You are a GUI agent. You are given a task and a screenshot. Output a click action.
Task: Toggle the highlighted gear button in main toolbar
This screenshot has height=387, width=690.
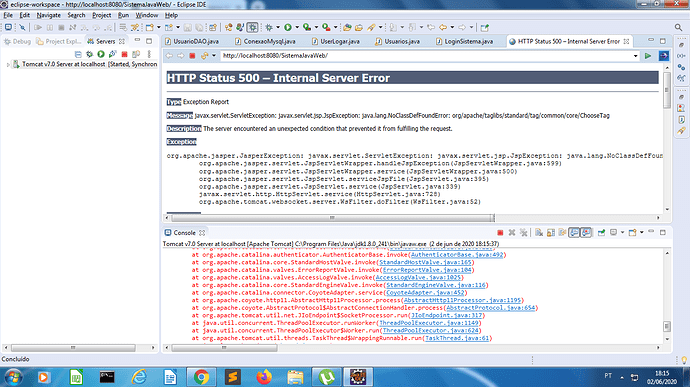click(x=252, y=27)
